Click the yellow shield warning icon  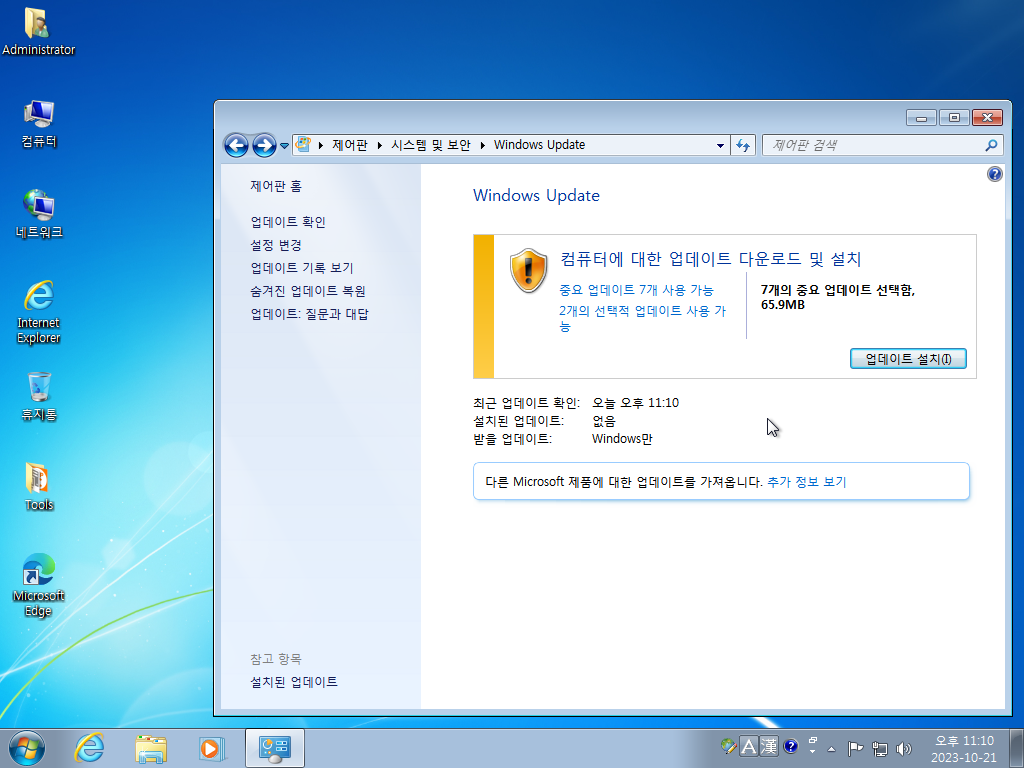528,270
